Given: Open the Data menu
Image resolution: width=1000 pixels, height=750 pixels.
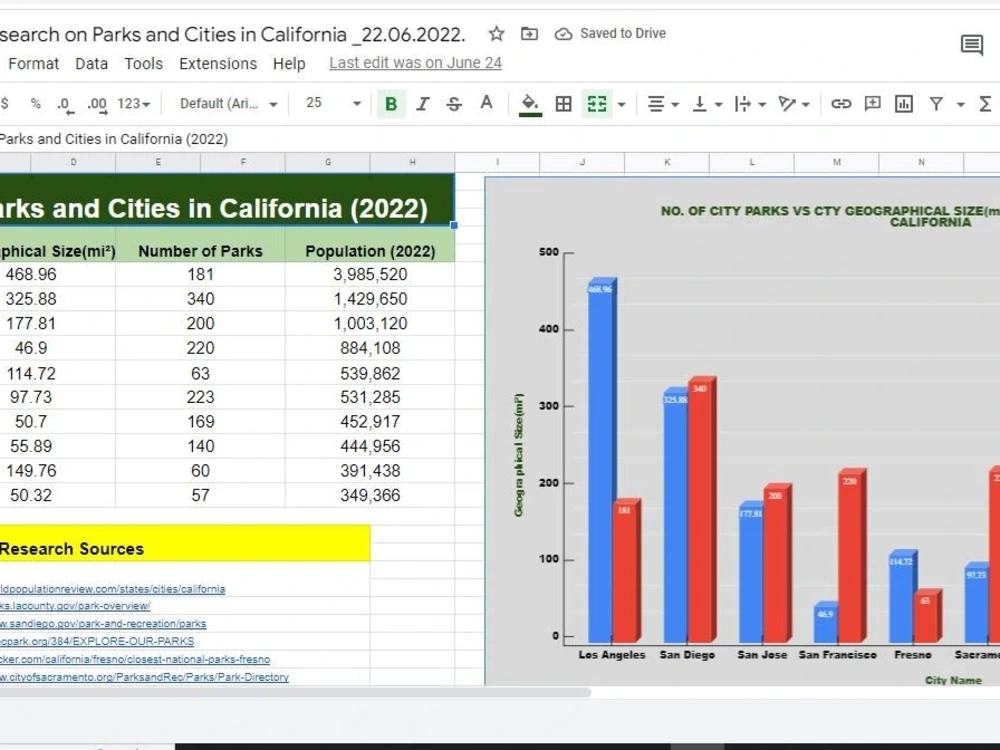Looking at the screenshot, I should coord(91,64).
